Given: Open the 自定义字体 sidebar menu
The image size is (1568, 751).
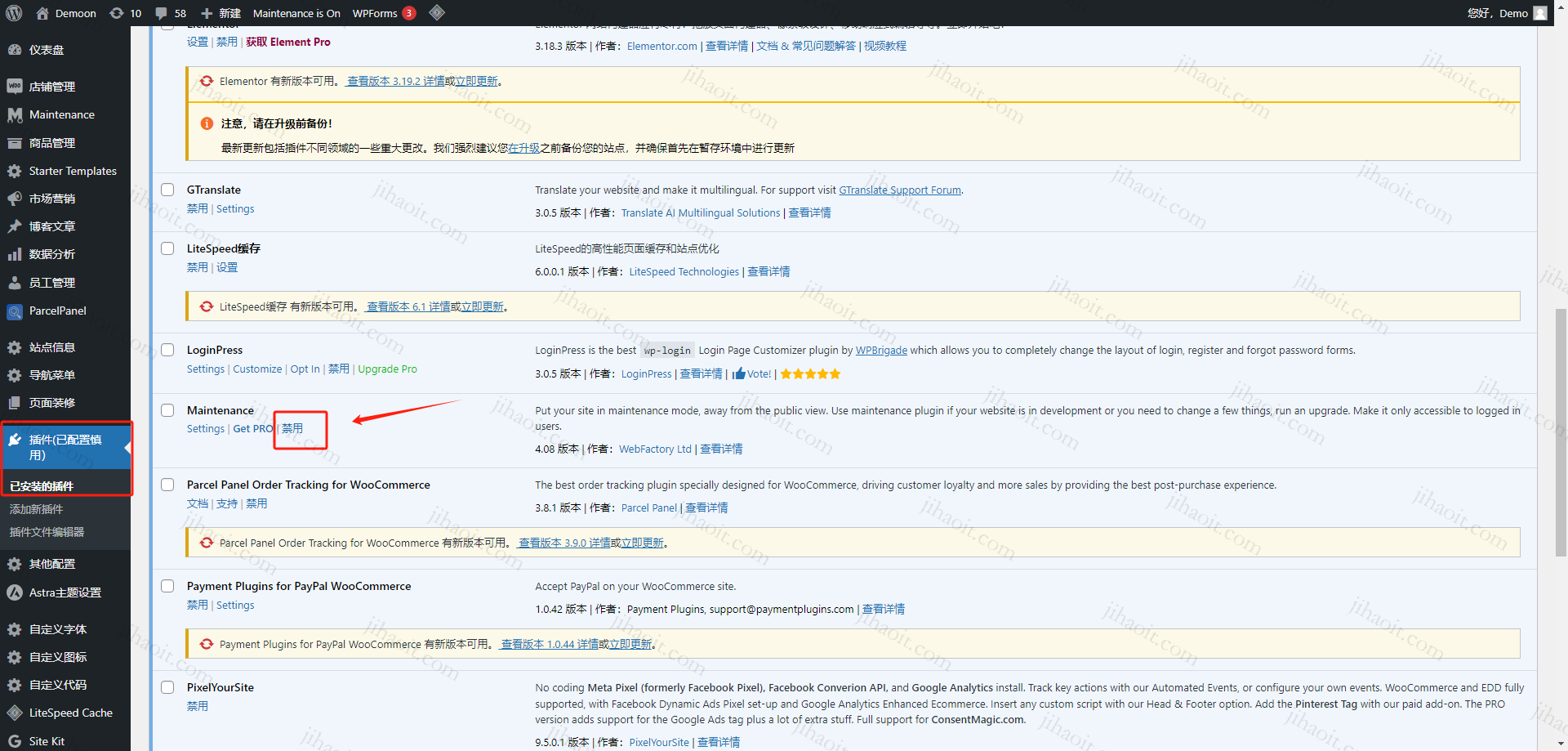Looking at the screenshot, I should pos(58,629).
